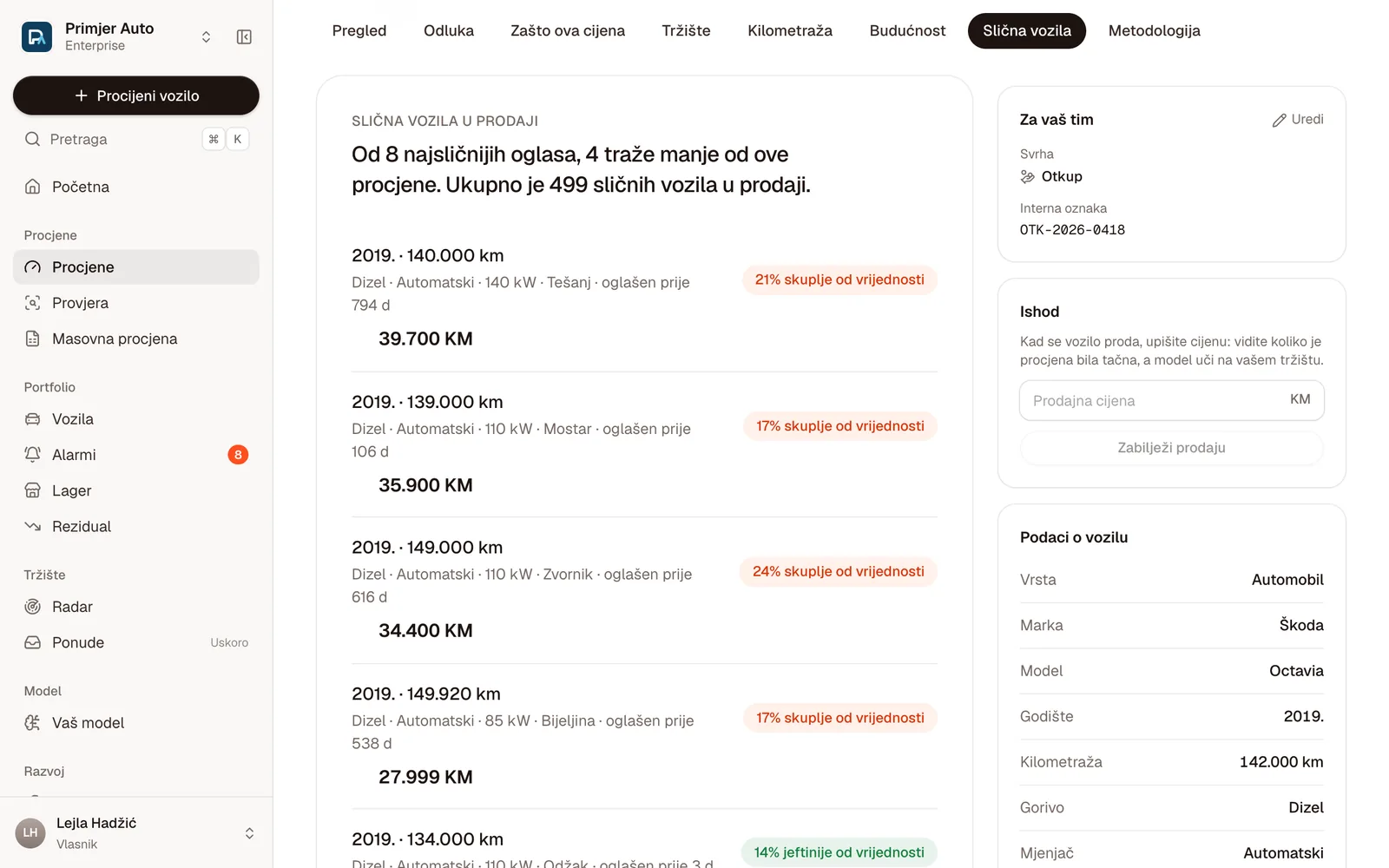Image resolution: width=1389 pixels, height=868 pixels.
Task: Click the 24% skuplje od vrijednosti badge
Action: tap(839, 572)
